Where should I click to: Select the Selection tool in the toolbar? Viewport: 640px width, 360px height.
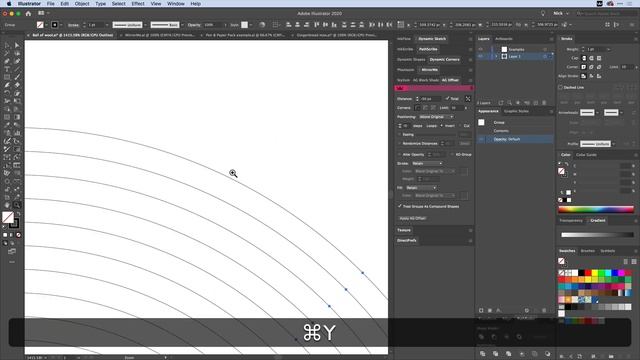(7, 45)
